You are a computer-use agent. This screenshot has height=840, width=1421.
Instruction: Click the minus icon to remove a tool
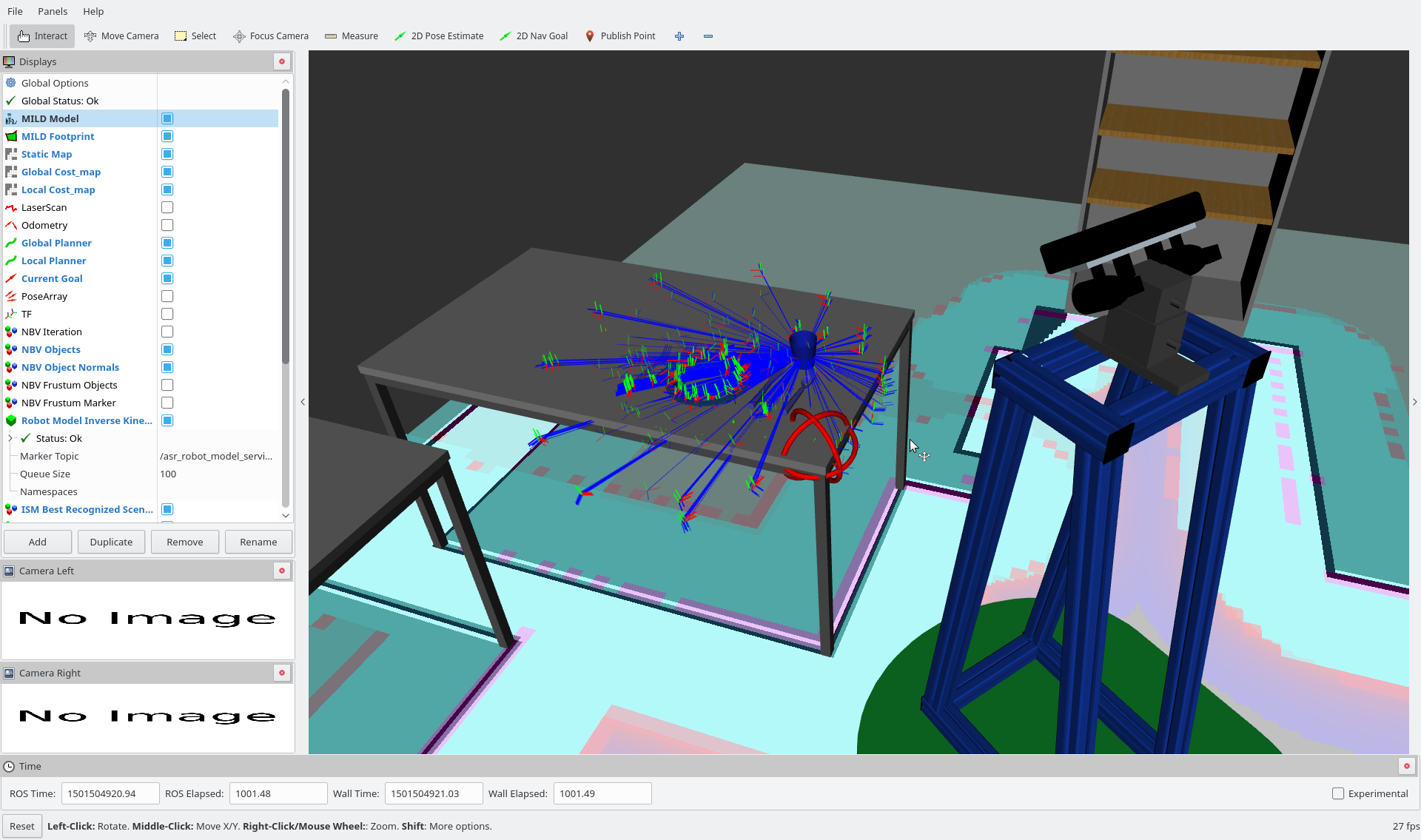[708, 36]
